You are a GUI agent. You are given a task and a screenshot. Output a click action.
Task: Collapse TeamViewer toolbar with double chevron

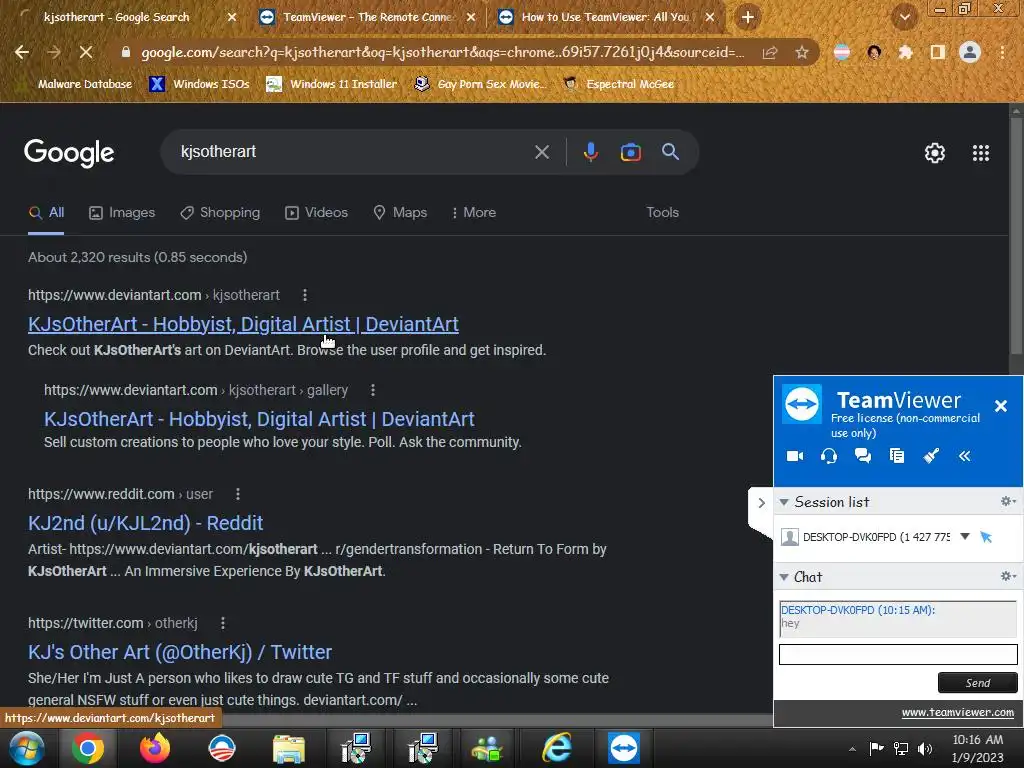point(965,456)
